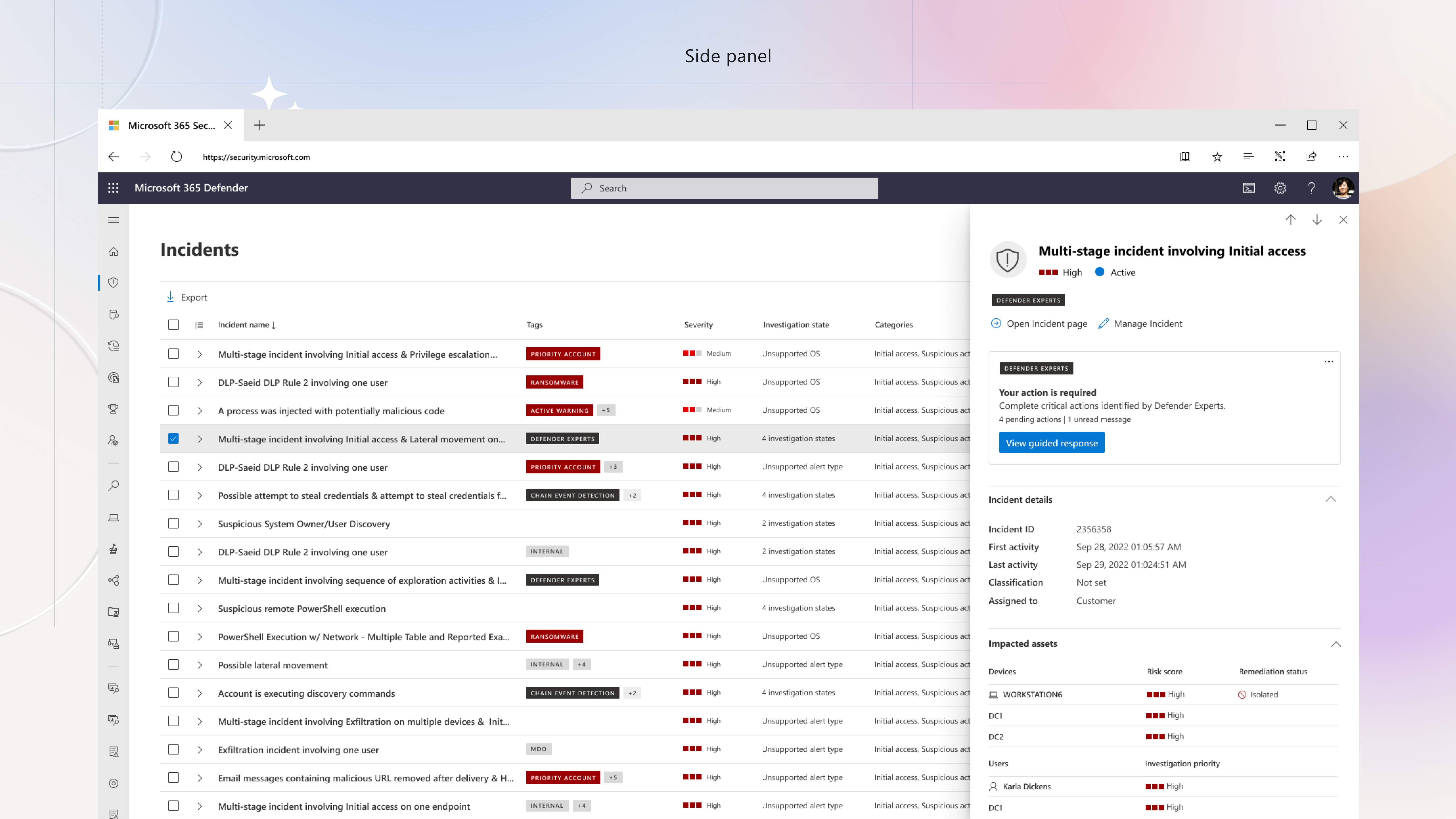Open a new browser tab
Image resolution: width=1456 pixels, height=819 pixels.
pos(259,125)
